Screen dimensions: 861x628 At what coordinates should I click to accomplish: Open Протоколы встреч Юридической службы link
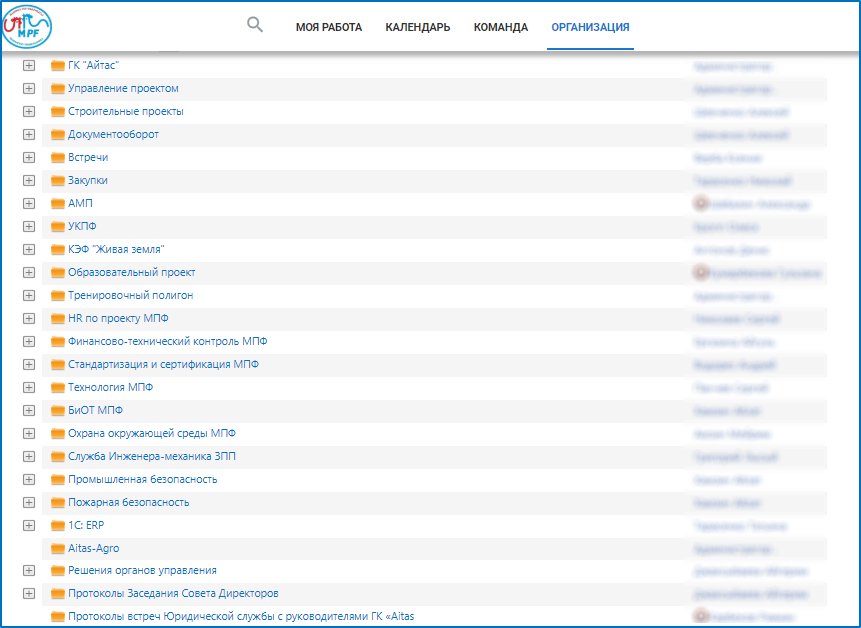click(241, 616)
